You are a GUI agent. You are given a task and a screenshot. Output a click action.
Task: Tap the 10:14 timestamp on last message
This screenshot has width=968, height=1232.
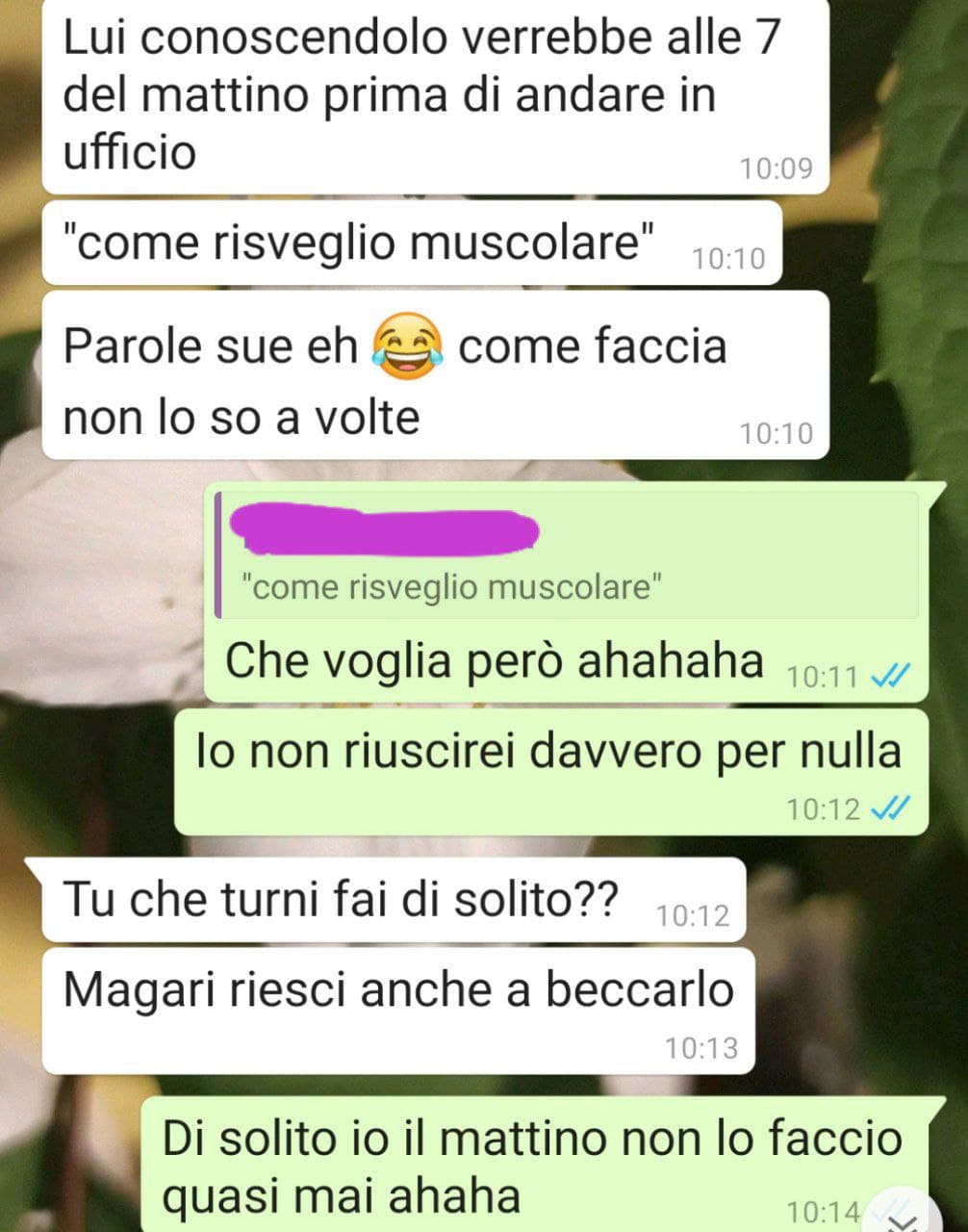pos(823,1211)
